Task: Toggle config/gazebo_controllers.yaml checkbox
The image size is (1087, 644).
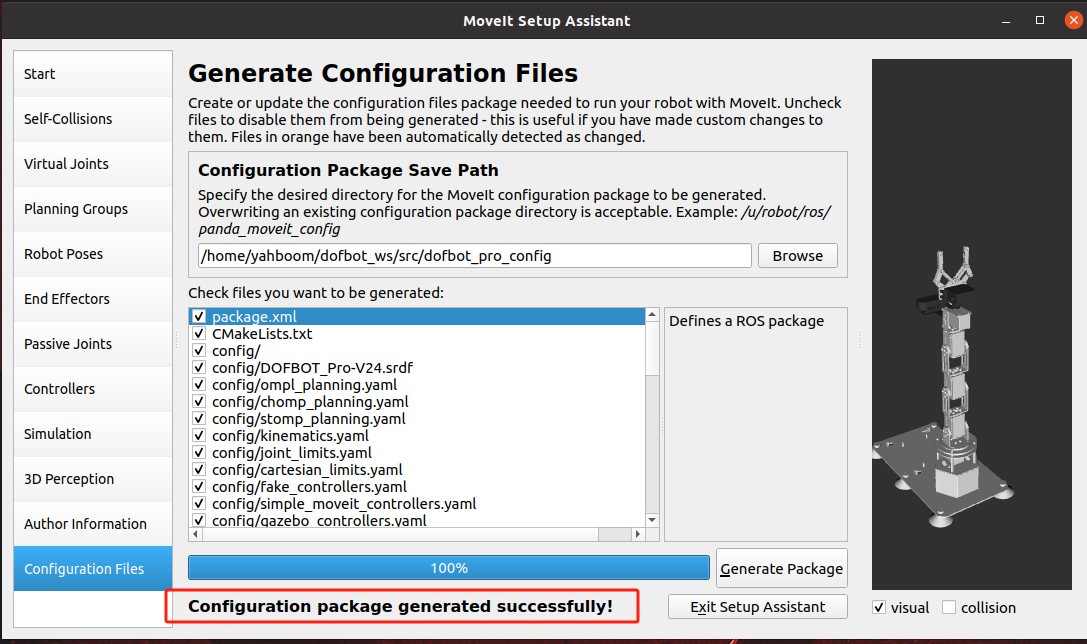Action: point(199,520)
